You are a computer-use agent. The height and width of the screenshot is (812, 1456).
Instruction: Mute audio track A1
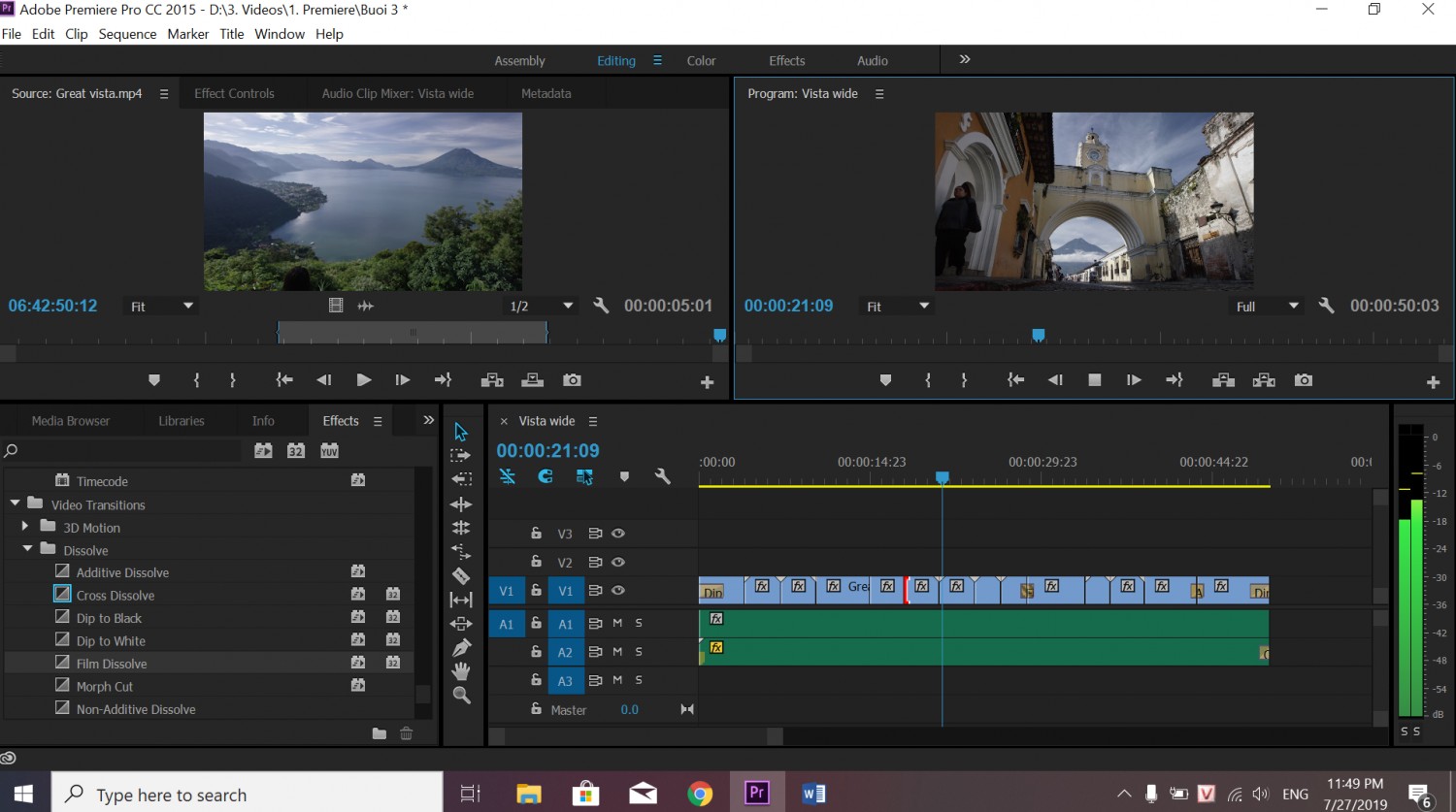coord(617,623)
